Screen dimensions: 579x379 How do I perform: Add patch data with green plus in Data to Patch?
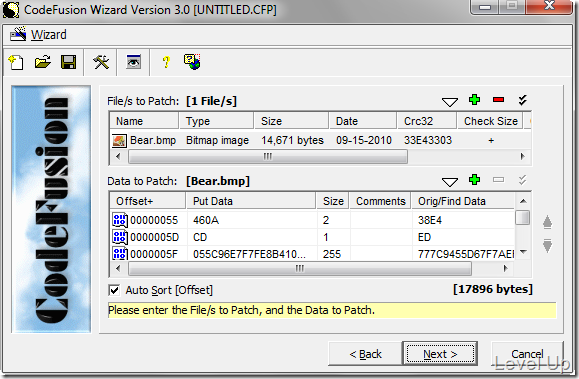pos(474,180)
